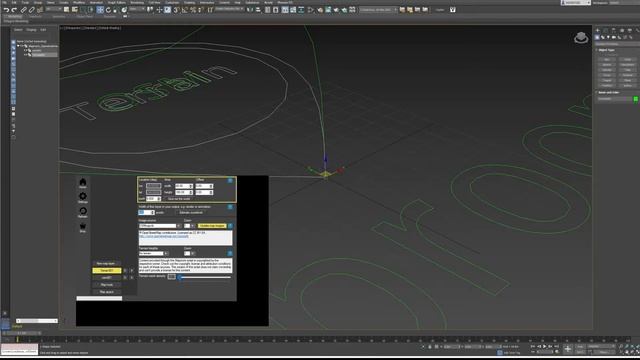Screen dimensions: 640x360
Task: Open the plugin Shop basket
Action: pyautogui.click(x=82, y=227)
